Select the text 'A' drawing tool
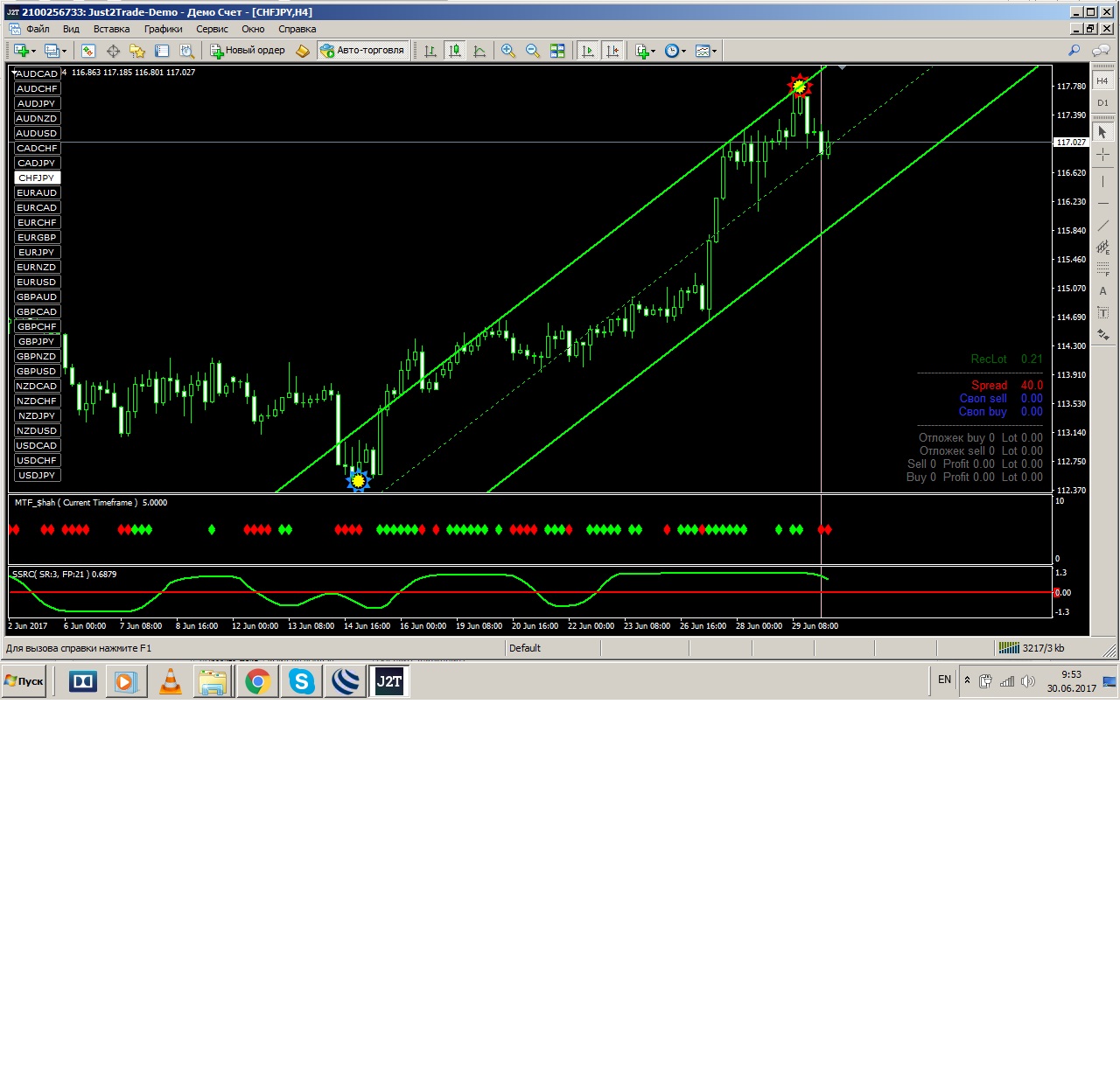Image resolution: width=1120 pixels, height=1088 pixels. tap(1102, 291)
